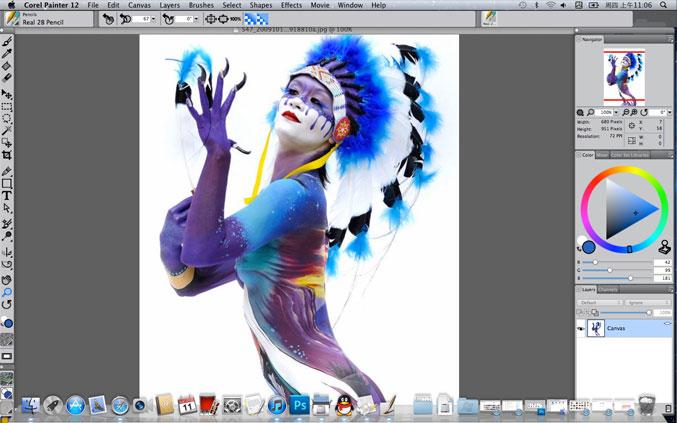
Task: Select the Magnifier tool
Action: pos(7,292)
